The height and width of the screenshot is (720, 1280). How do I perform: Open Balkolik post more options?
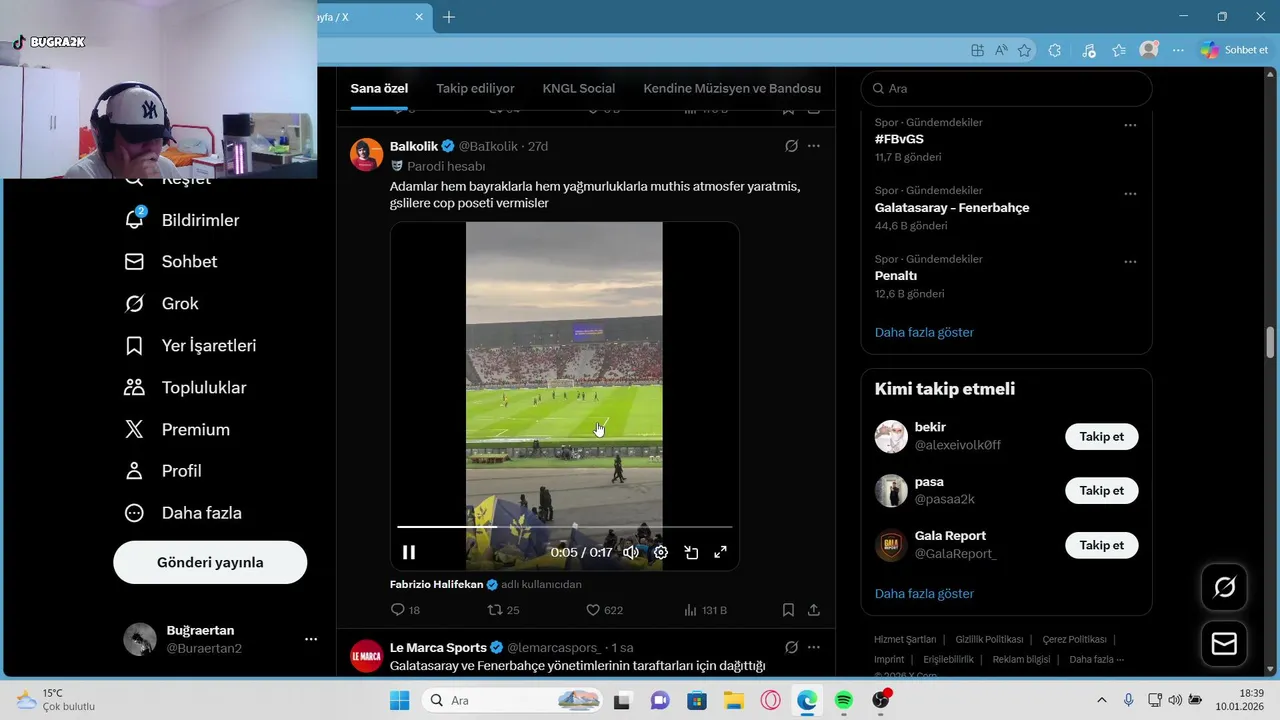814,146
